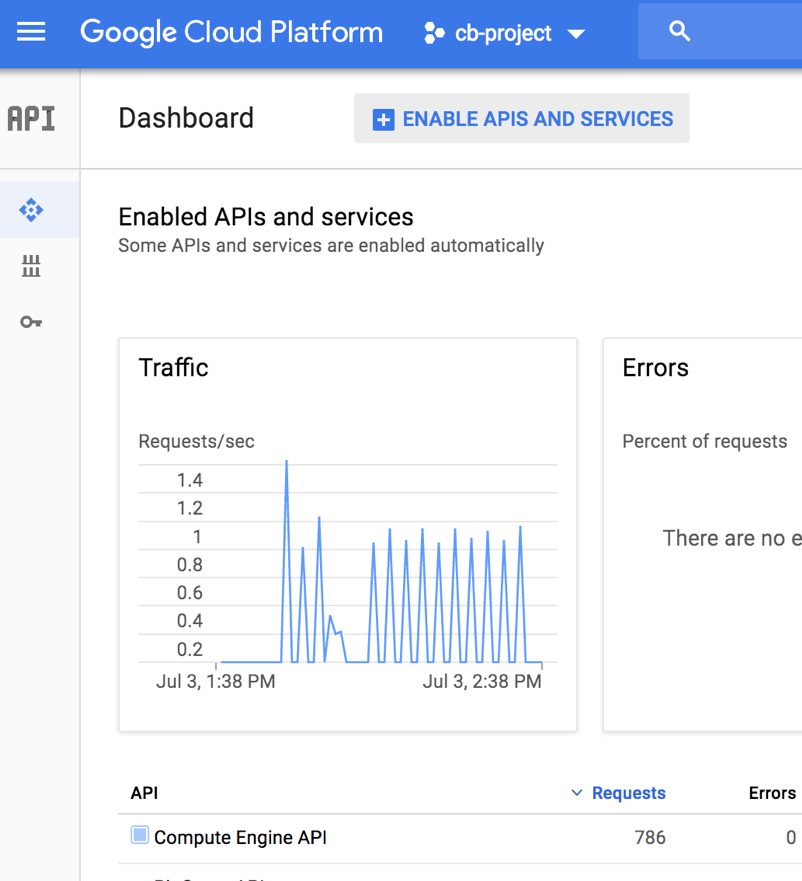This screenshot has width=802, height=881.
Task: Click the Jul 3, 1:38 PM axis label
Action: pyautogui.click(x=216, y=681)
